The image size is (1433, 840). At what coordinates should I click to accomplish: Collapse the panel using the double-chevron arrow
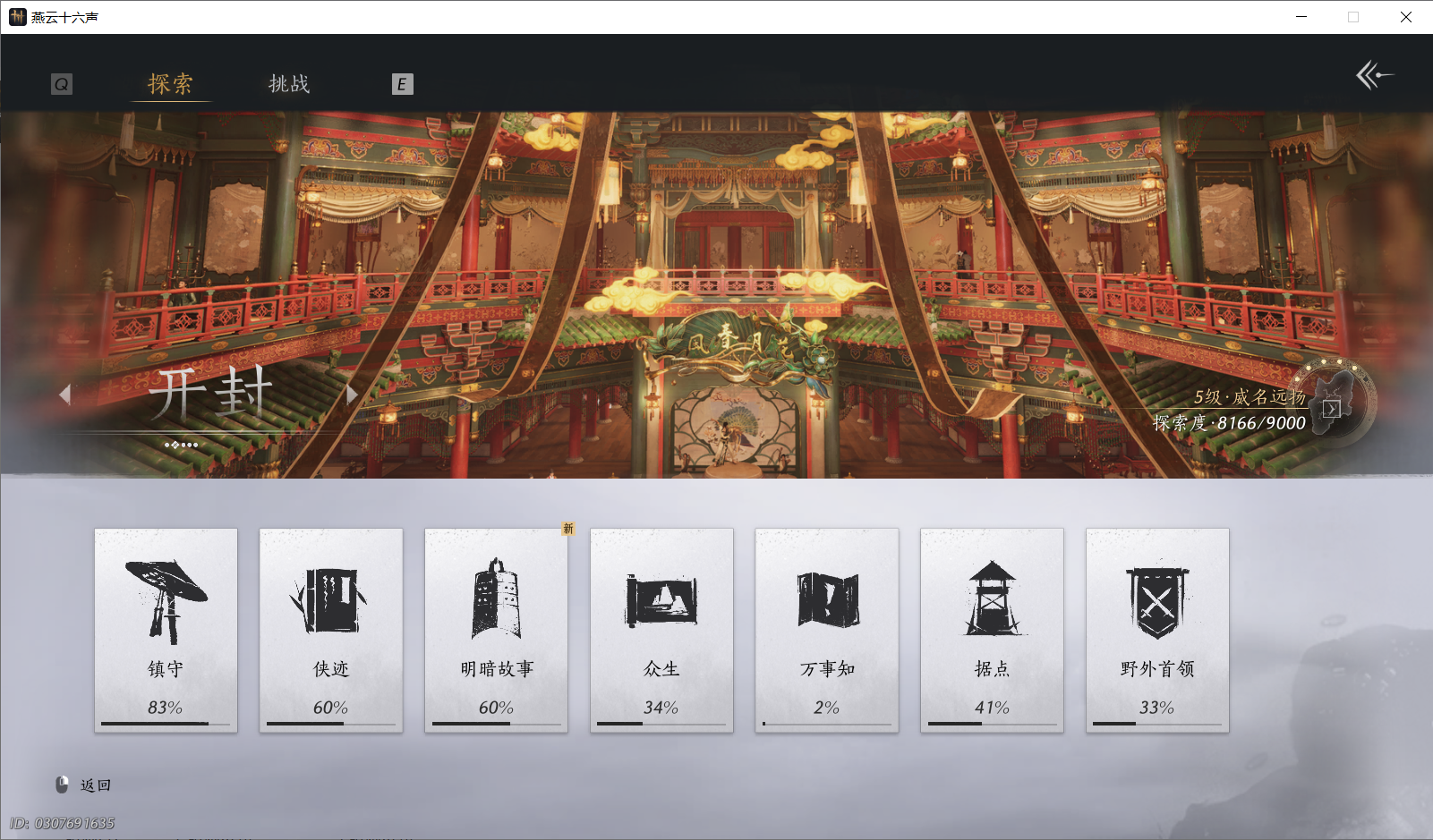pyautogui.click(x=1374, y=76)
